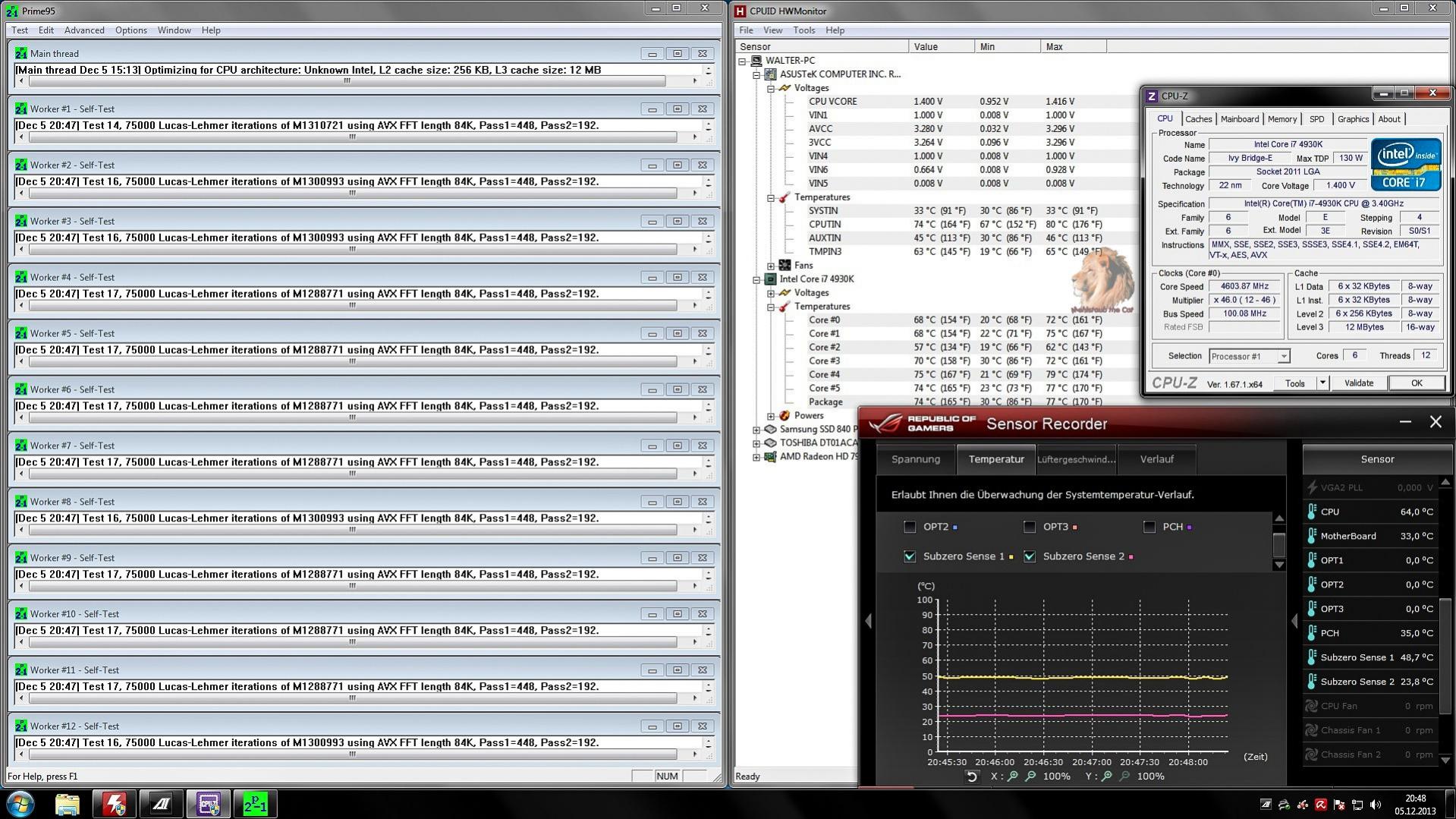Click the Sensor Recorder reset graph icon

[972, 776]
